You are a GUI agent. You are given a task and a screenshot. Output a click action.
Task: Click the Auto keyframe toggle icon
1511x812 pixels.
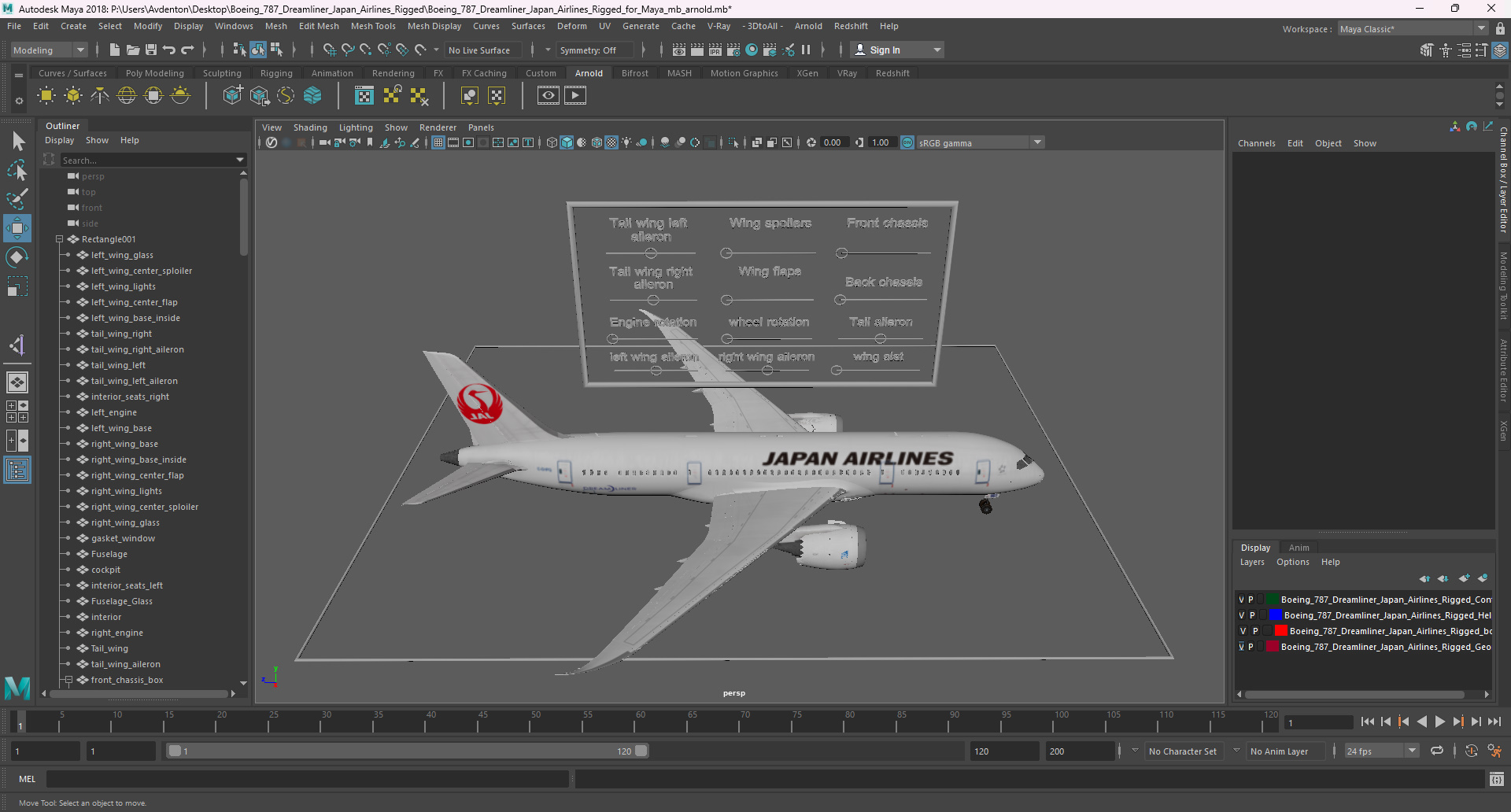click(x=1471, y=751)
